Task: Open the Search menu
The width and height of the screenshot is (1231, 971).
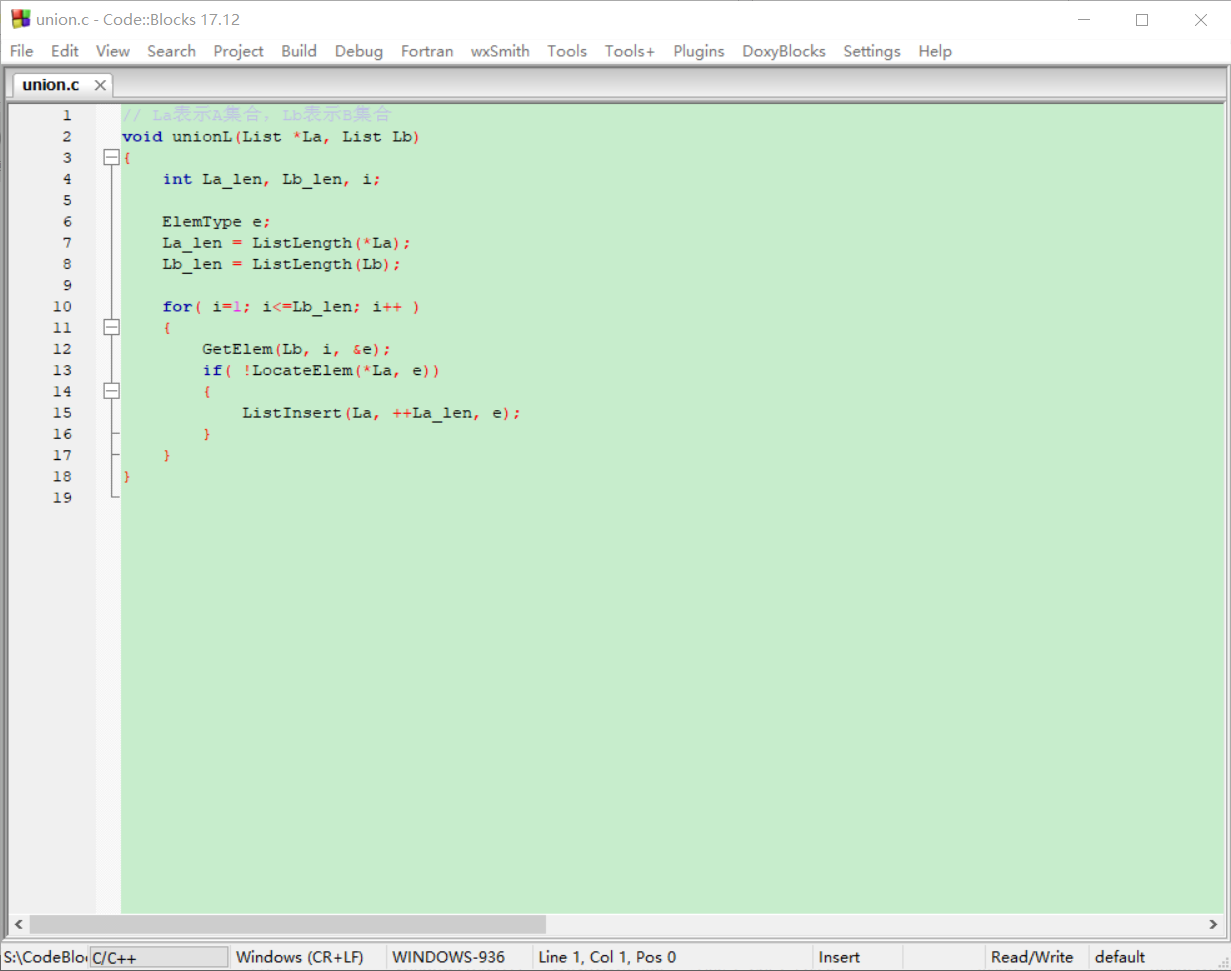Action: 171,51
